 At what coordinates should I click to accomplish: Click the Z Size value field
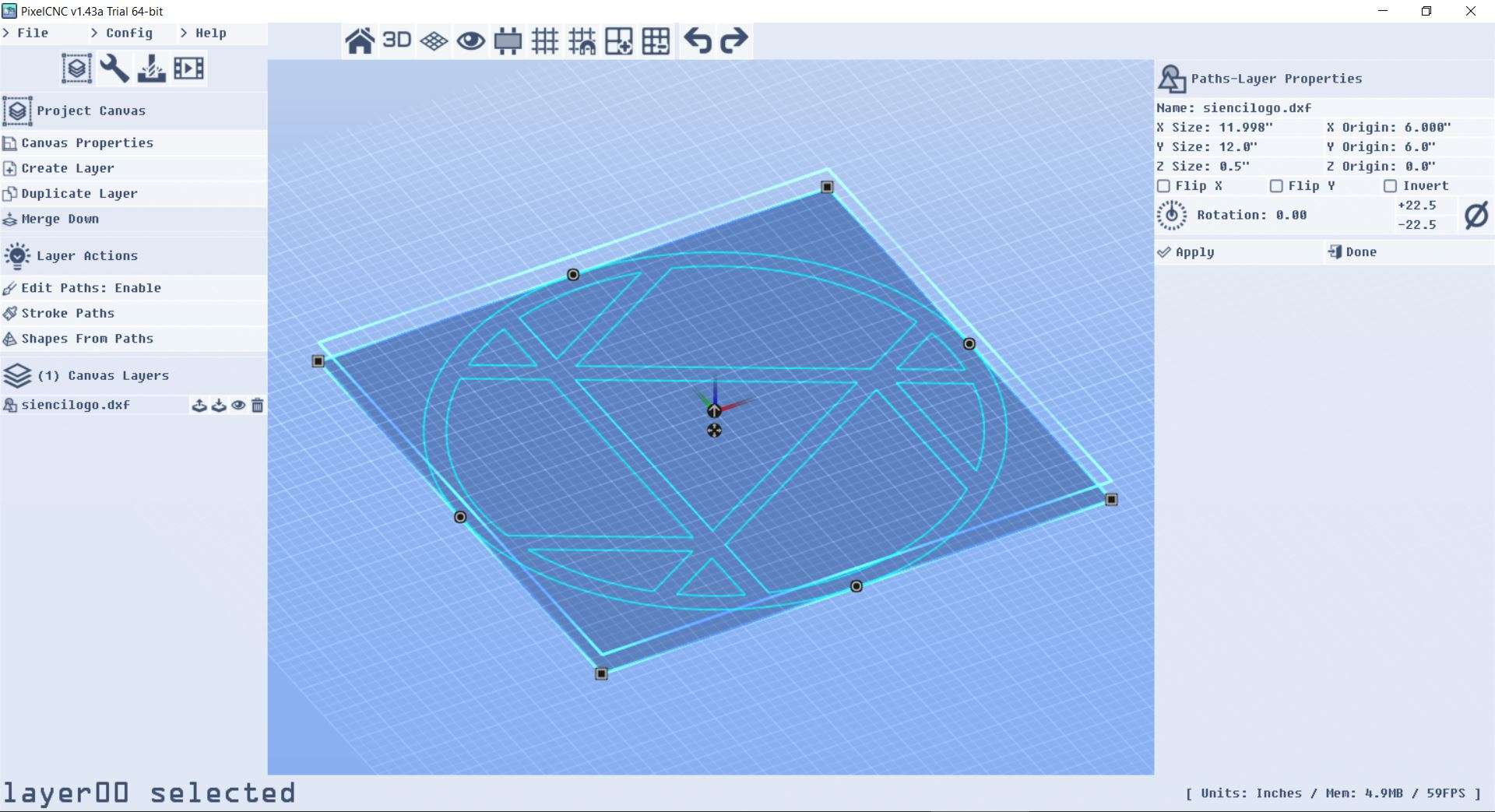(x=1238, y=167)
